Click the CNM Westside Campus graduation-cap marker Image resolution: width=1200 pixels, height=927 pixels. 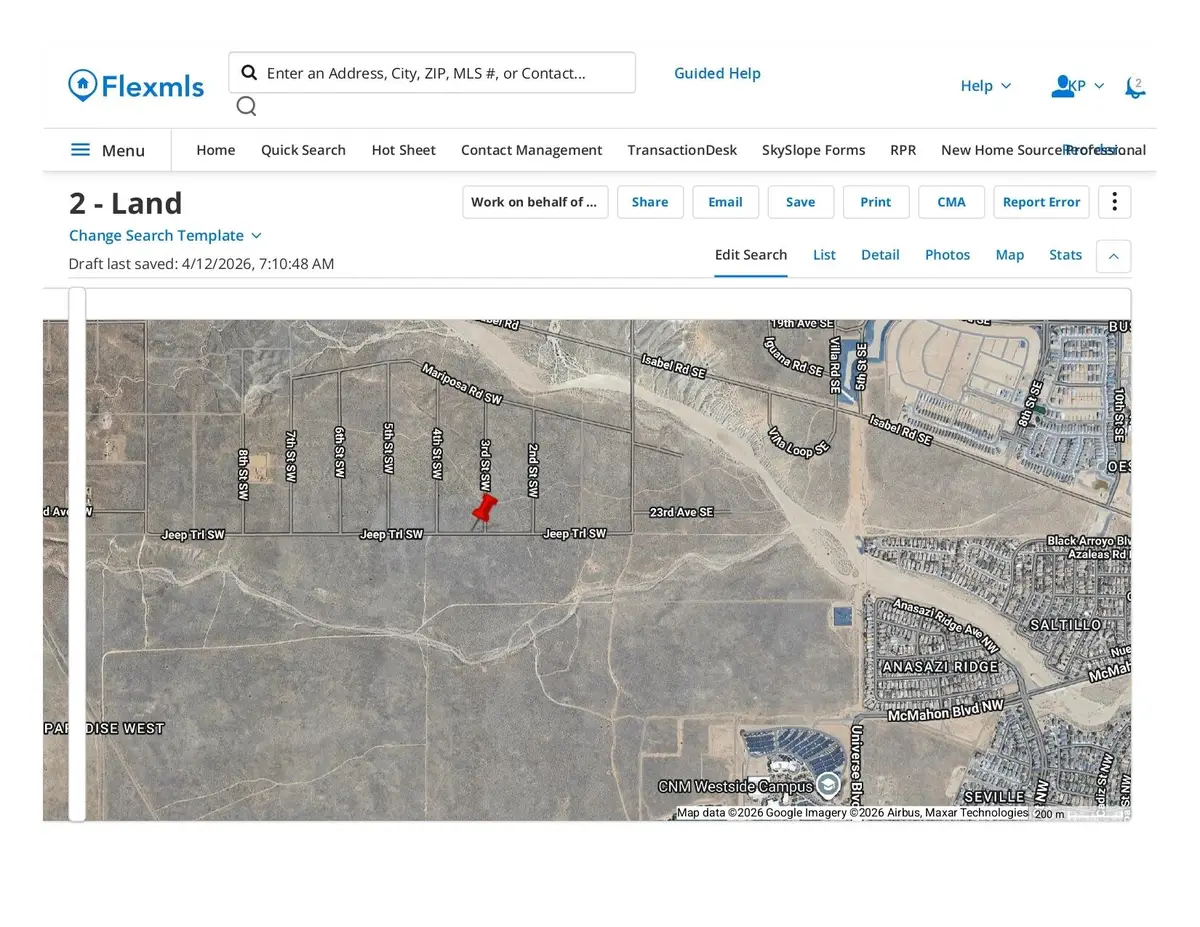828,786
